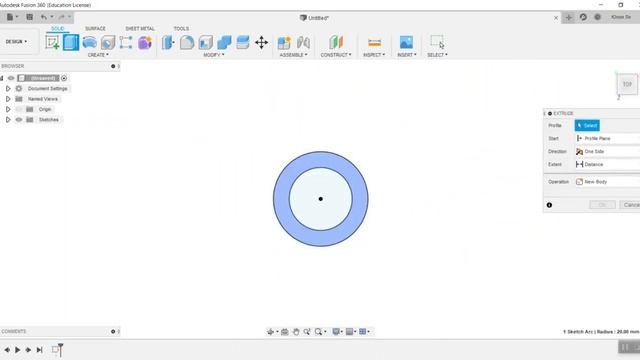Open the Modify menu
Screen dimensions: 640x360
pyautogui.click(x=213, y=55)
